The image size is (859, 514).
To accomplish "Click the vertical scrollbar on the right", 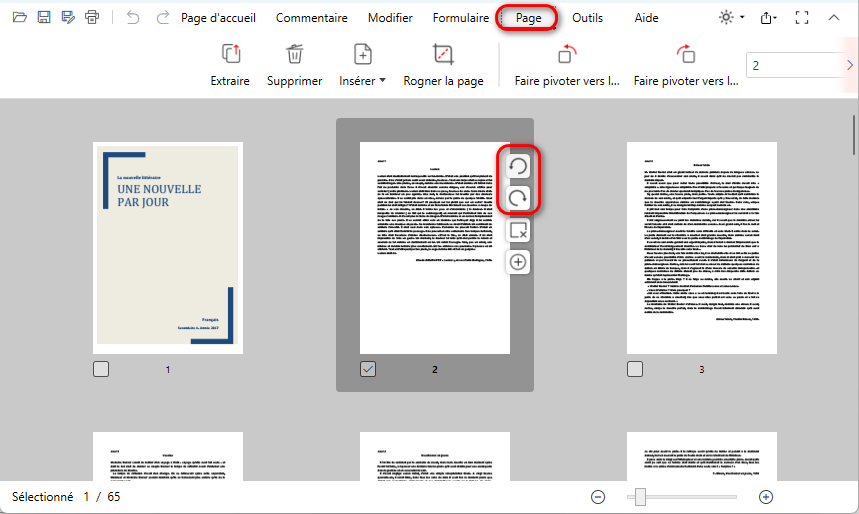I will point(855,135).
